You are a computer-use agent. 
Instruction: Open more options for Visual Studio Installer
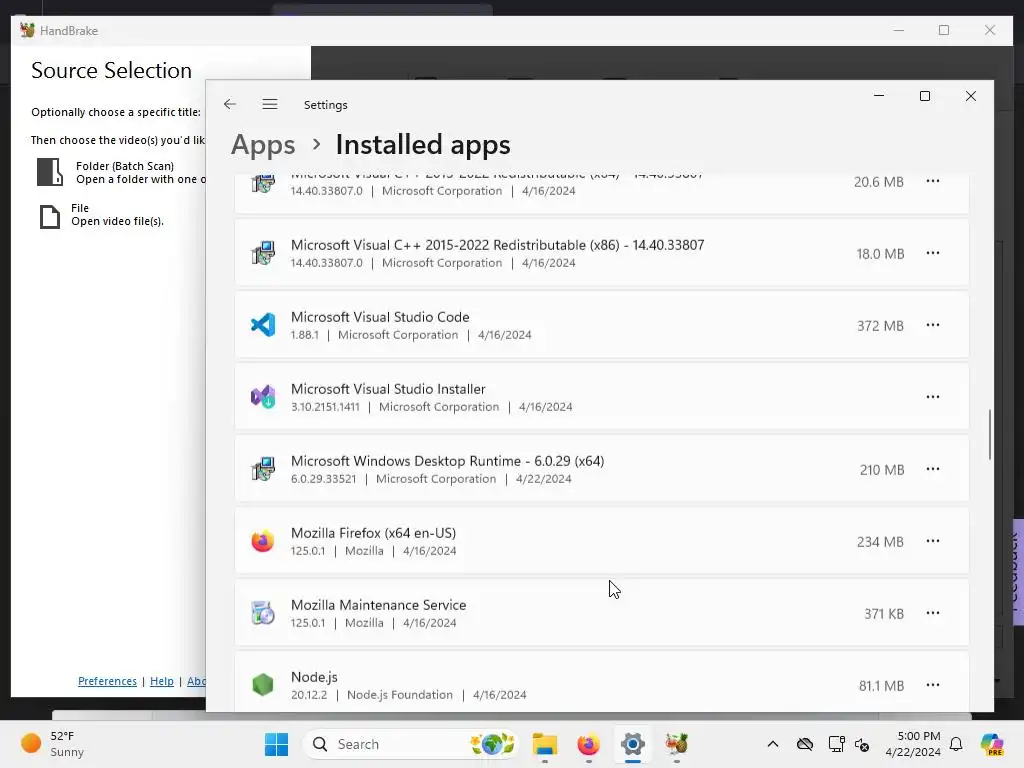pyautogui.click(x=933, y=396)
